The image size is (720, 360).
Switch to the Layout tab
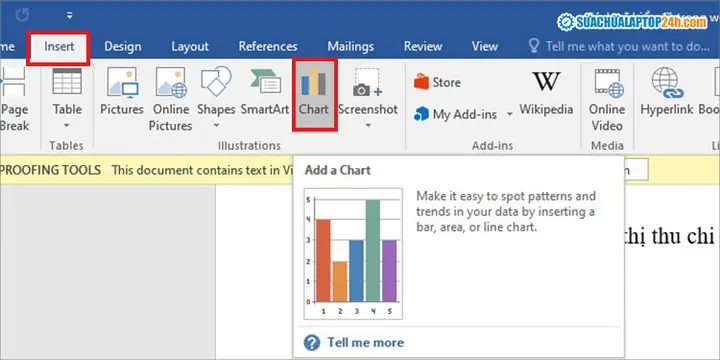tap(190, 46)
